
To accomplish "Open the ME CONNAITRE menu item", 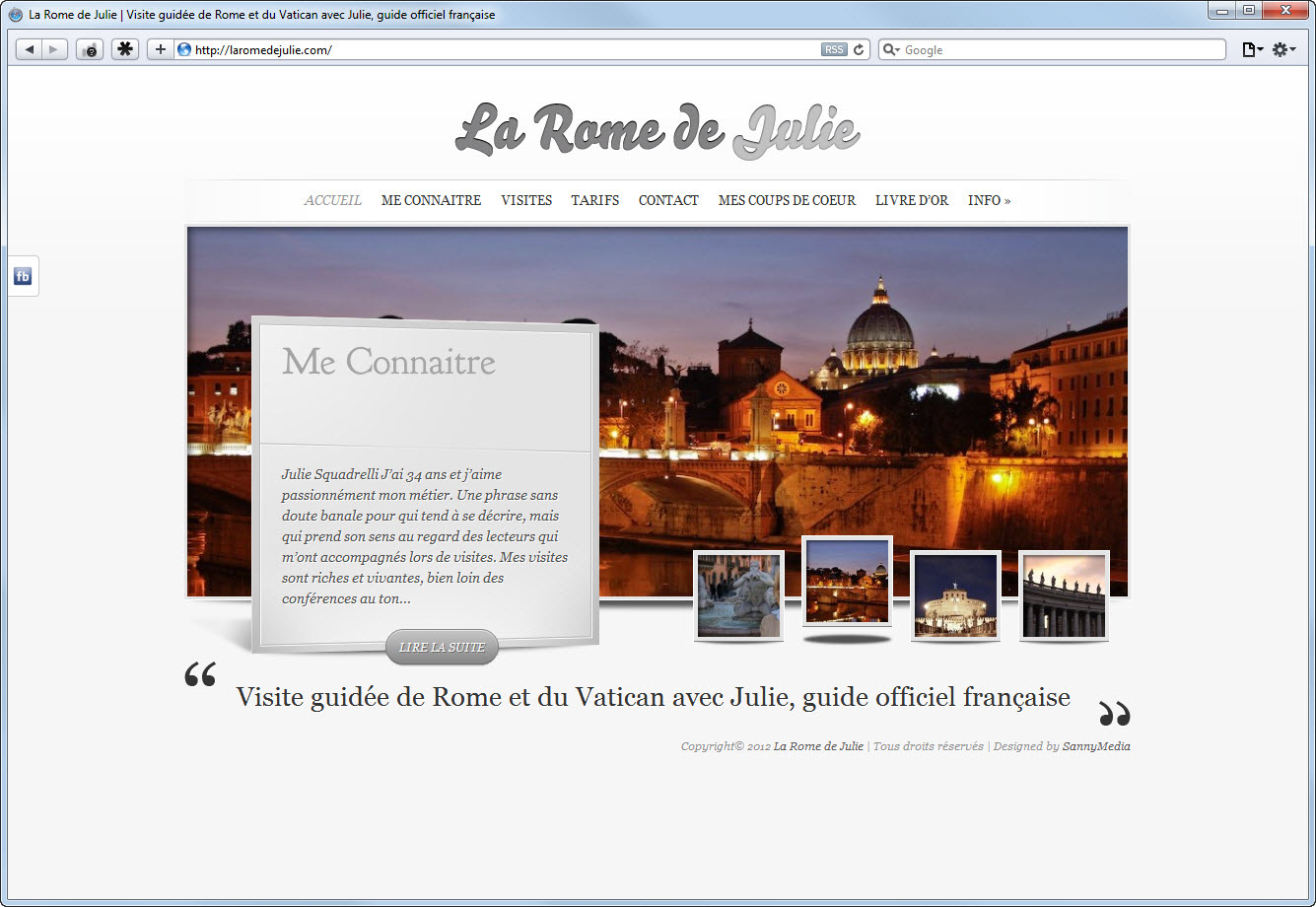I will coord(431,200).
